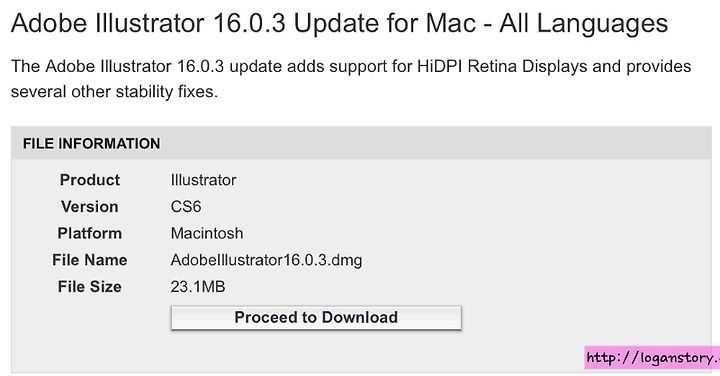Screen dimensions: 720x376
Task: Click the 'several other stability fixes' description line
Action: coord(114,92)
